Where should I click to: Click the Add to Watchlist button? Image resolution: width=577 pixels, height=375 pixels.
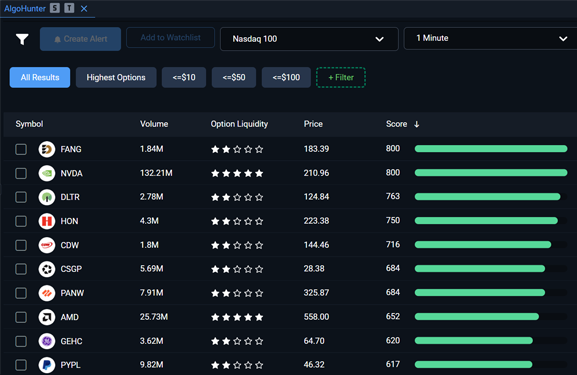coord(170,38)
